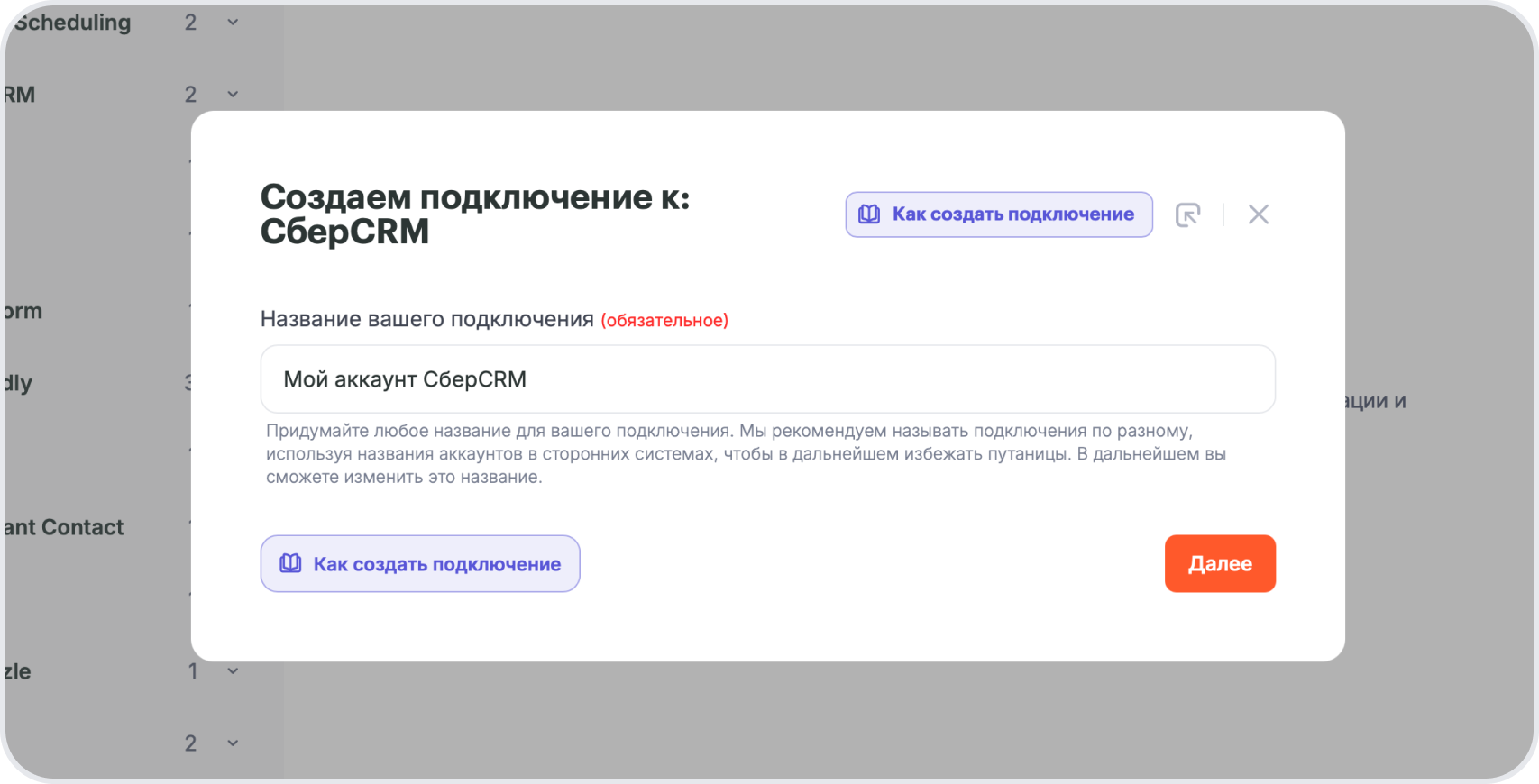This screenshot has height=784, width=1539.
Task: Select the 'dly' sidebar item
Action: (18, 383)
